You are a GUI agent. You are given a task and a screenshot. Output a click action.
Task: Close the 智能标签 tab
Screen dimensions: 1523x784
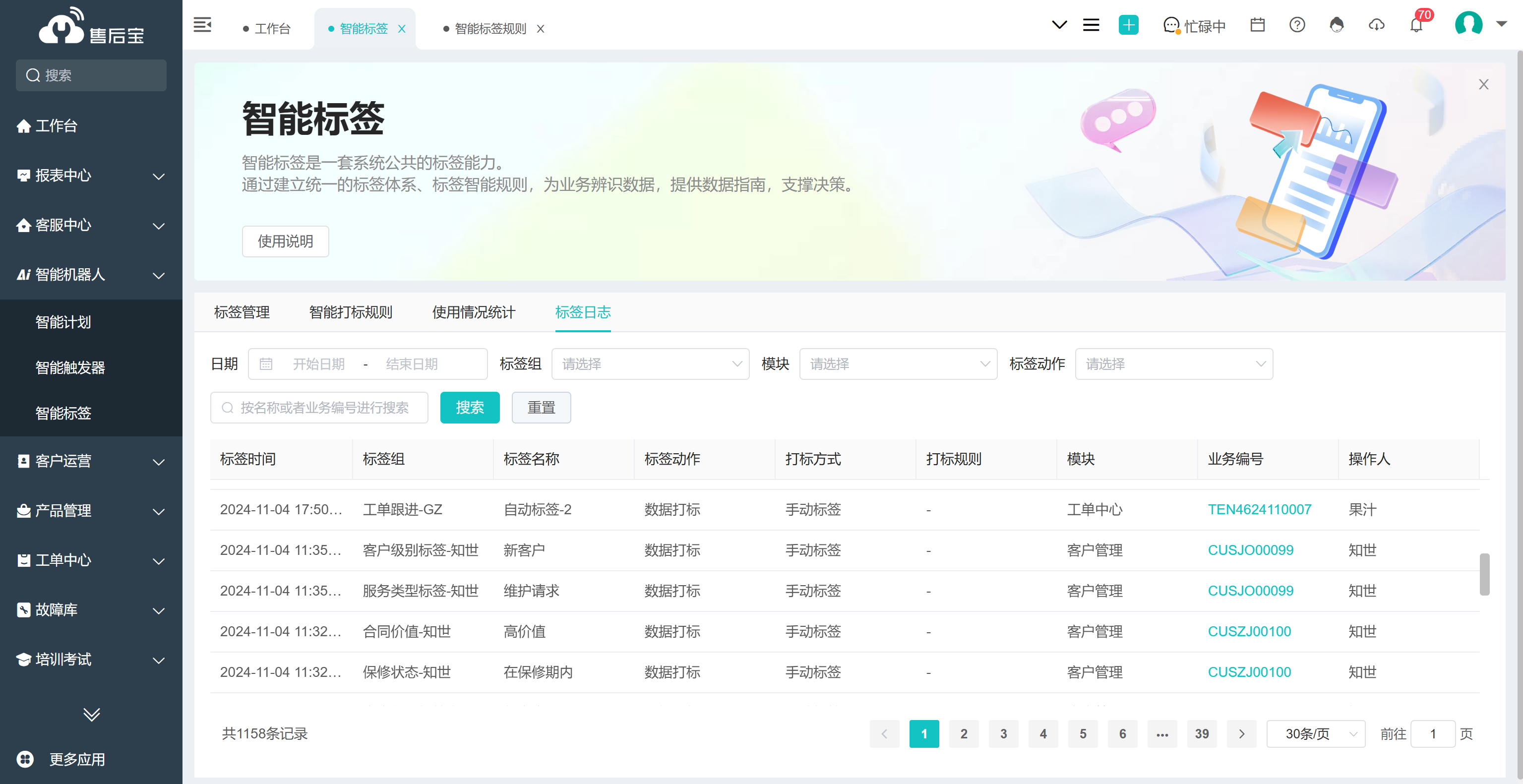pyautogui.click(x=401, y=29)
